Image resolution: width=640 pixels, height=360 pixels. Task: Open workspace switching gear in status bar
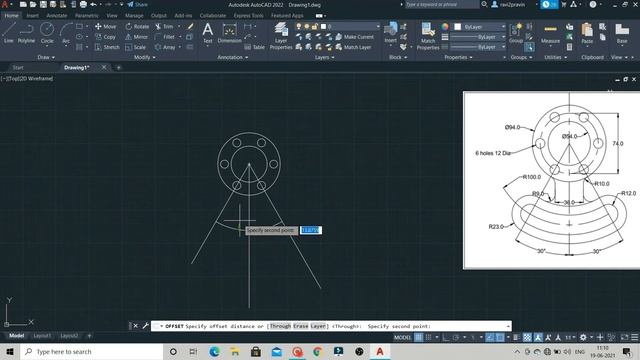583,337
